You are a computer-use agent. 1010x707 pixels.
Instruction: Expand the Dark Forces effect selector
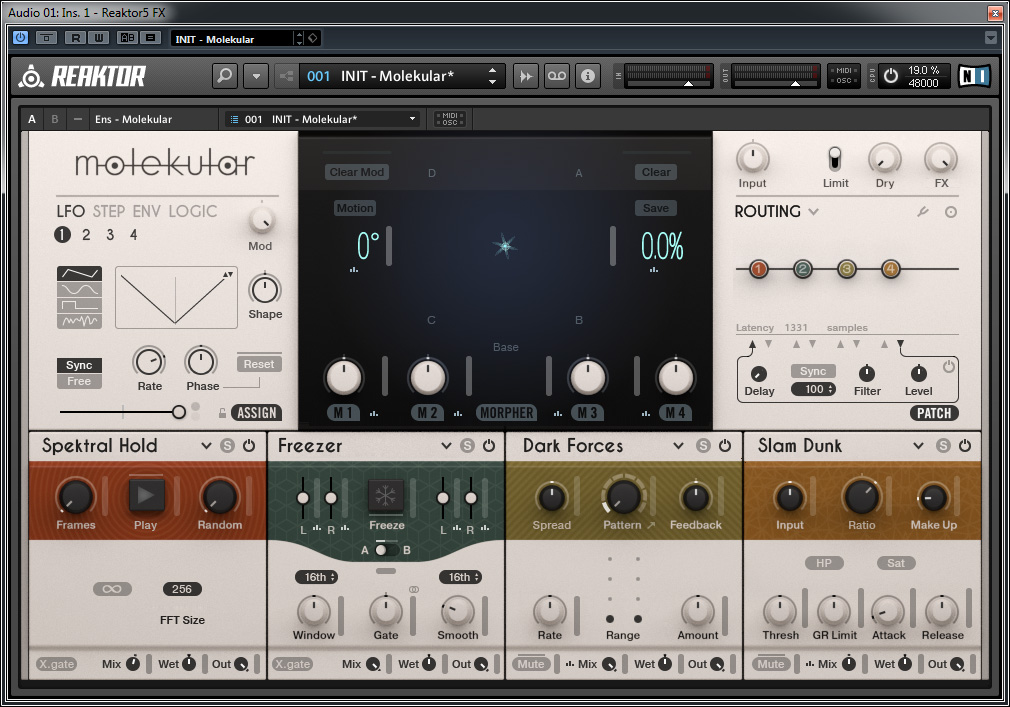point(678,446)
